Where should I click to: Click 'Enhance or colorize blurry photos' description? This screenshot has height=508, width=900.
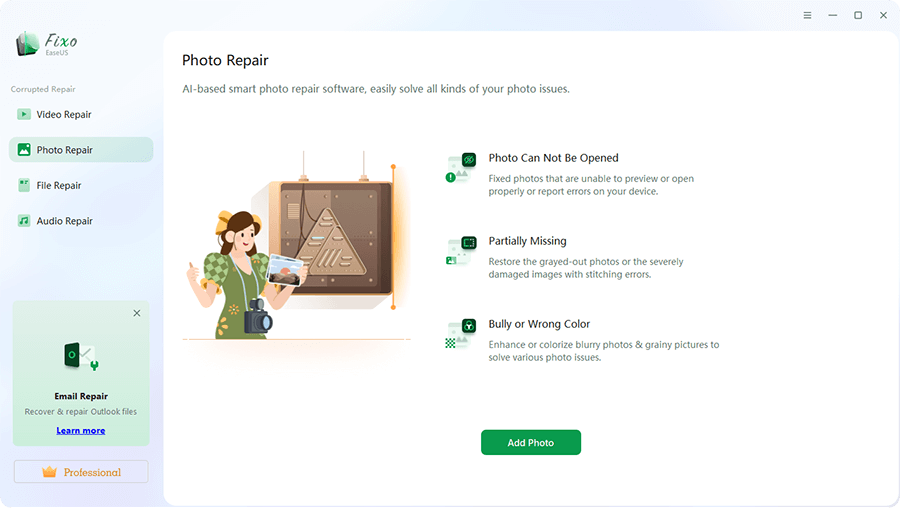[x=604, y=351]
